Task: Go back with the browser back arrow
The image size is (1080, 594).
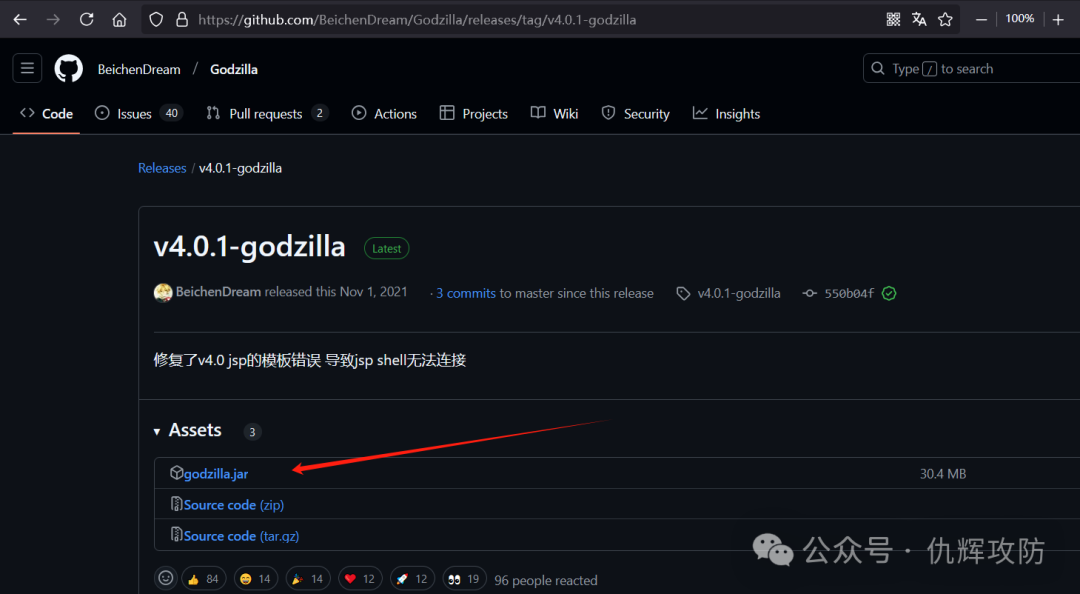Action: [x=20, y=19]
